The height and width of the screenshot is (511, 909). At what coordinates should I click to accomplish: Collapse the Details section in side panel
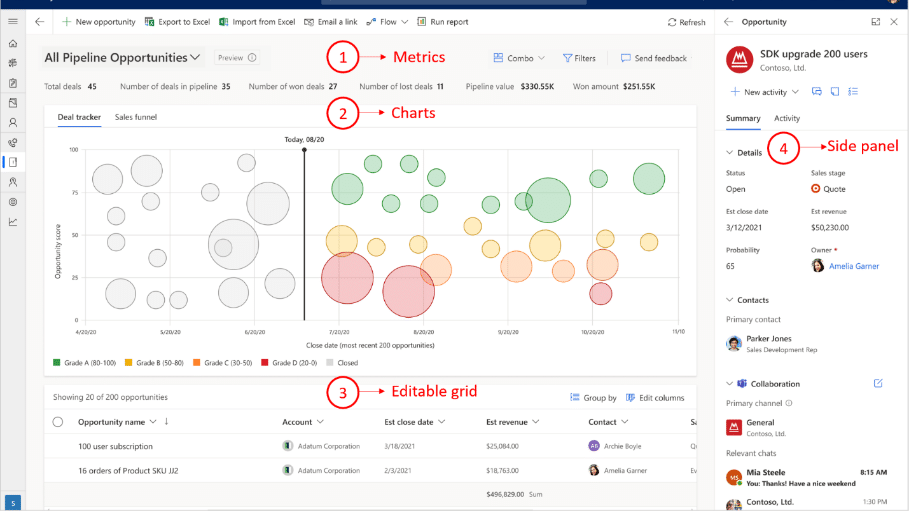click(730, 153)
